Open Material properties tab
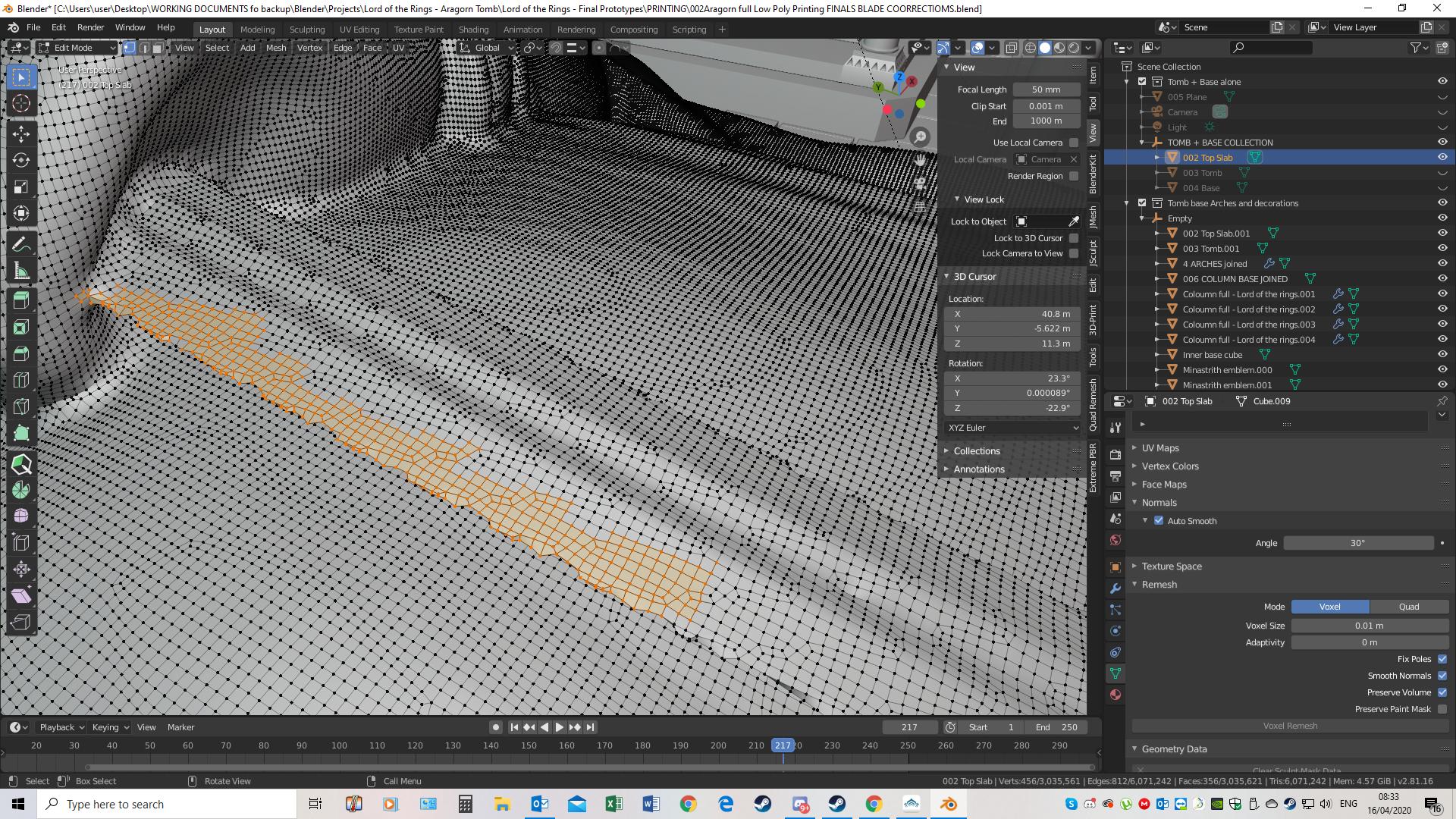 pos(1115,695)
